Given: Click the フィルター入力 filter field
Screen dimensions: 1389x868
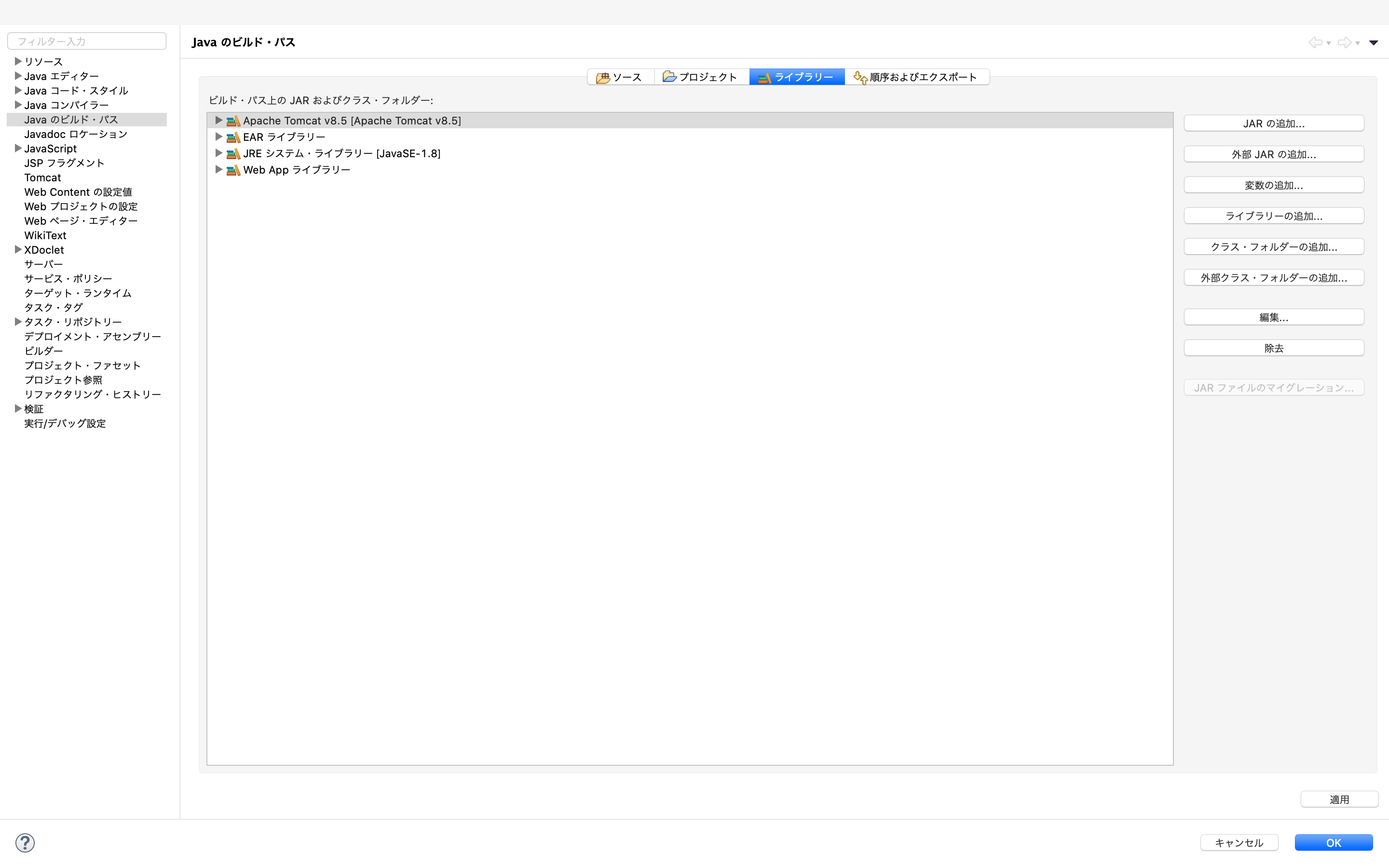Looking at the screenshot, I should pyautogui.click(x=87, y=41).
